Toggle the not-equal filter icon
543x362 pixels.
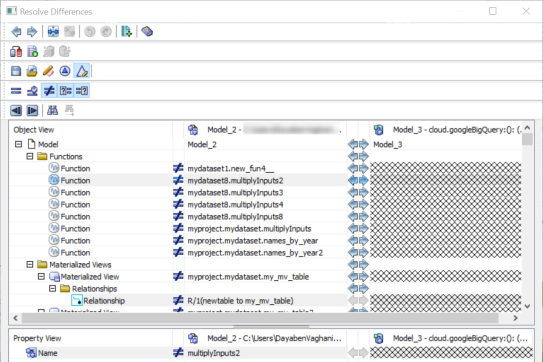(x=49, y=91)
